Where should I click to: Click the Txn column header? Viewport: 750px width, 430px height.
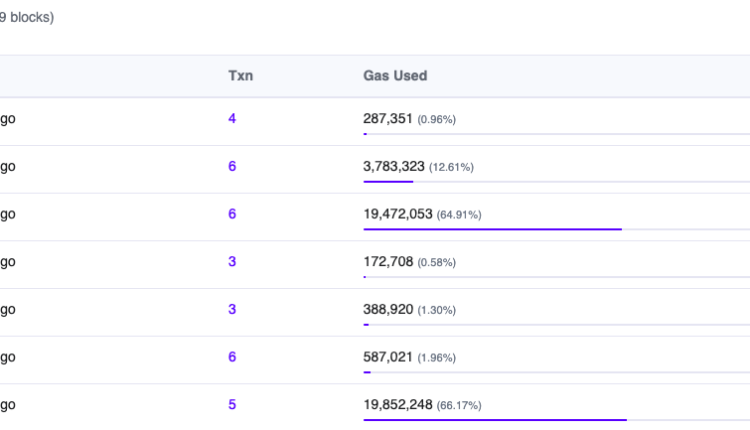tap(240, 76)
